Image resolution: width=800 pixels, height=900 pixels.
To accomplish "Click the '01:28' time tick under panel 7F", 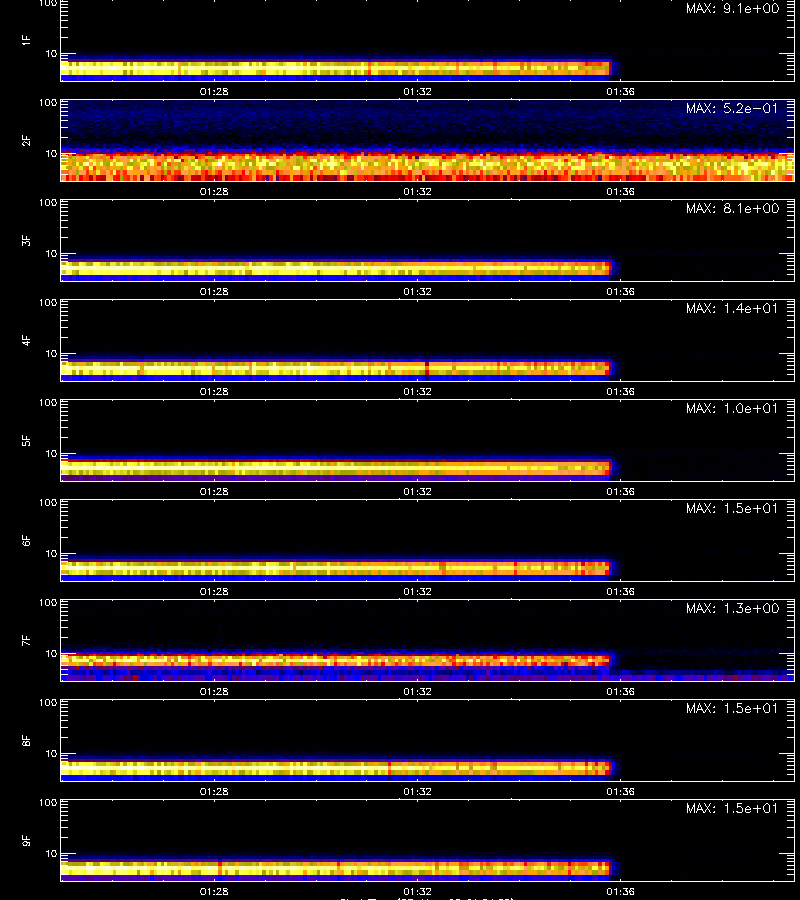I will 214,692.
